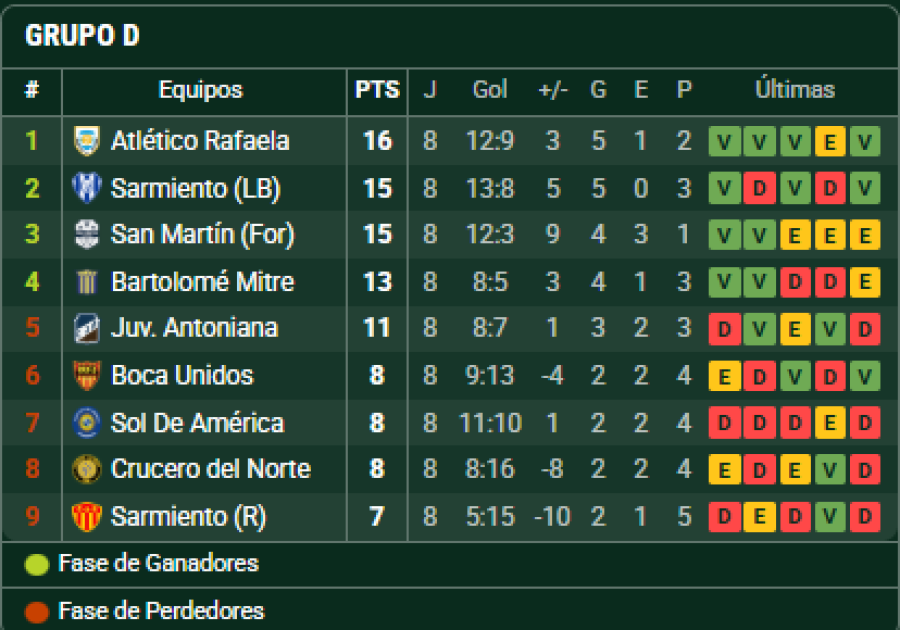Screen dimensions: 900x630
Task: Click the Sol De América team crest icon
Action: coord(87,423)
